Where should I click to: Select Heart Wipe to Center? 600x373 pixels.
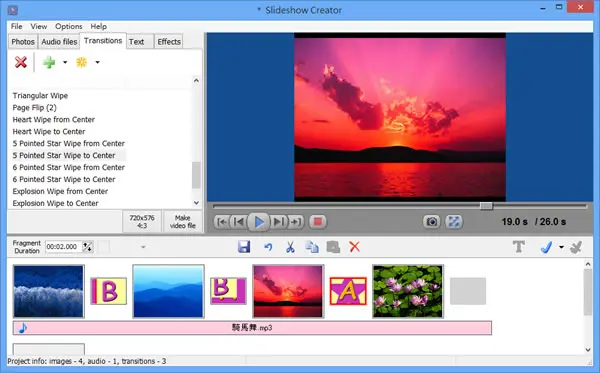49,131
